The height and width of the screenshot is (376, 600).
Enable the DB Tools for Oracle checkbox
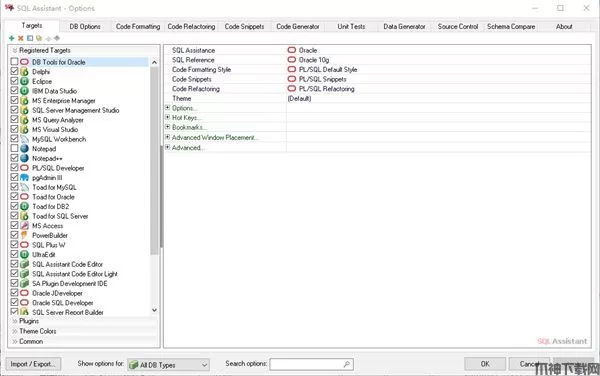(x=14, y=62)
